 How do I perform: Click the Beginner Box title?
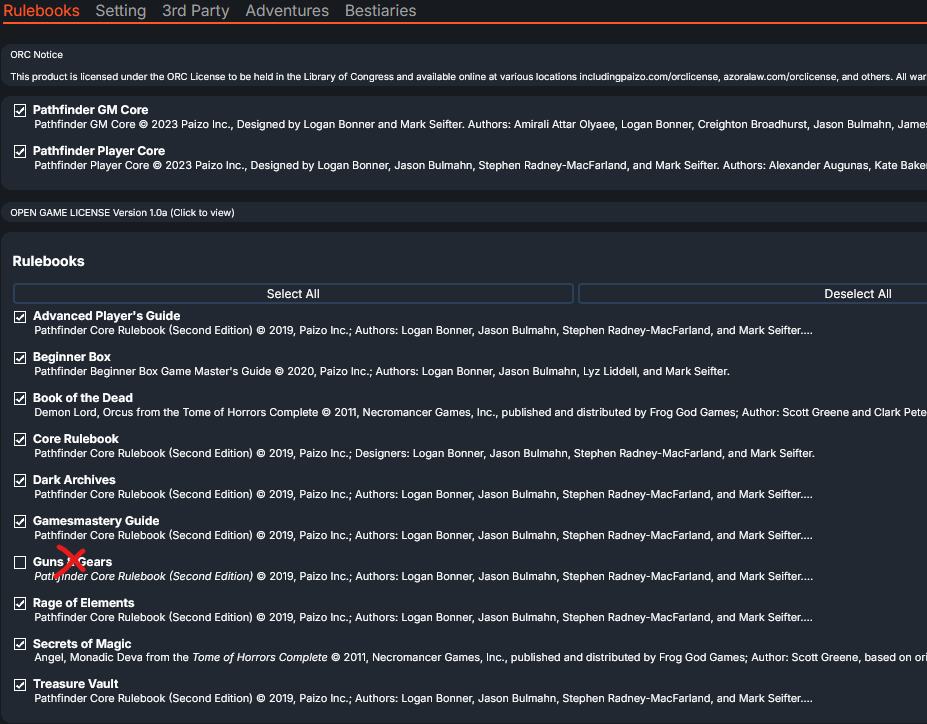tap(72, 357)
